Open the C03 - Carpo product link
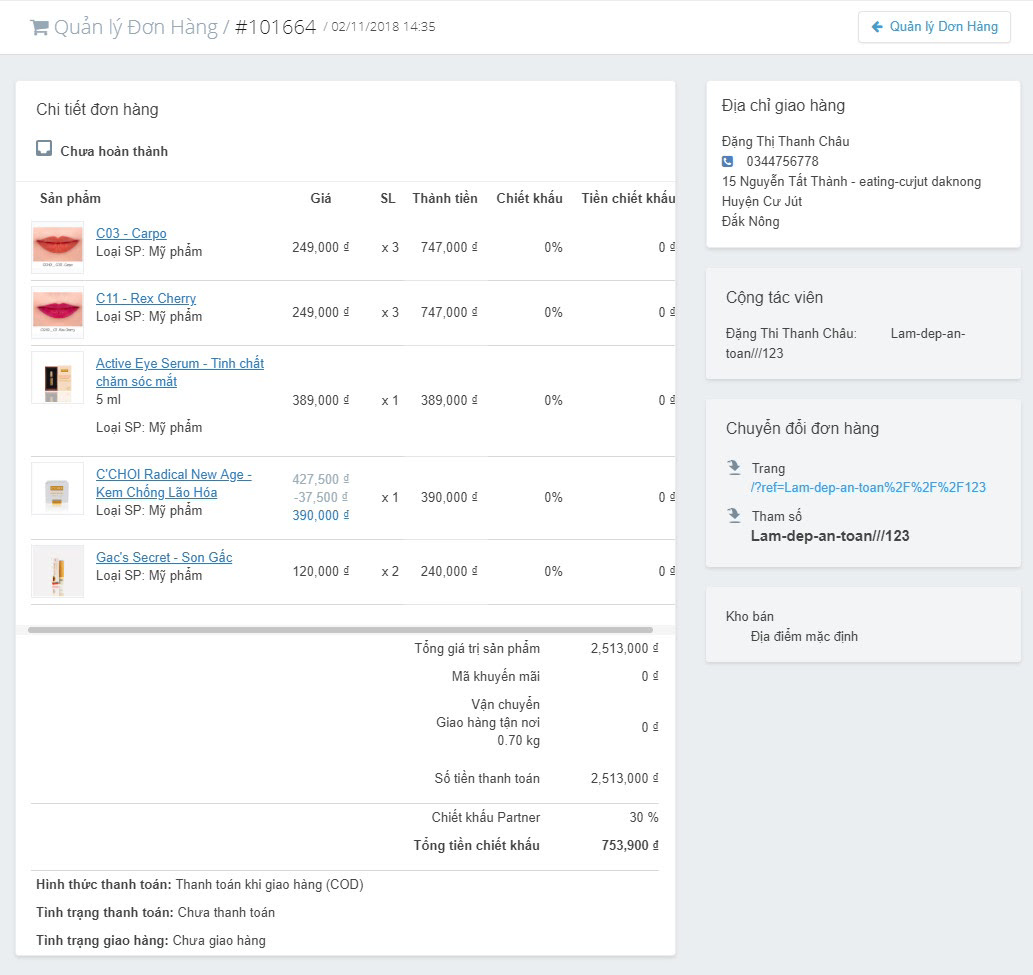Screen dimensions: 1033x975 pos(131,234)
